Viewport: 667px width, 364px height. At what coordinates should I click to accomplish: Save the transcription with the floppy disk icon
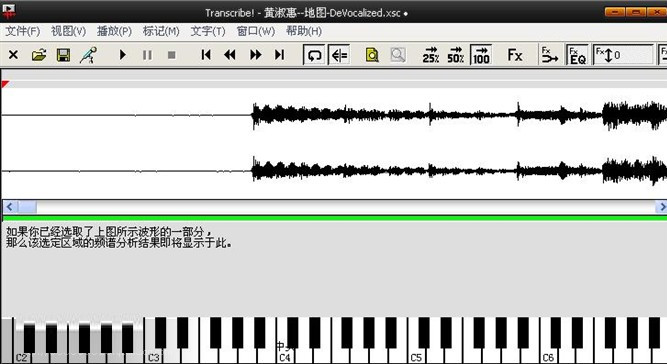[x=63, y=55]
